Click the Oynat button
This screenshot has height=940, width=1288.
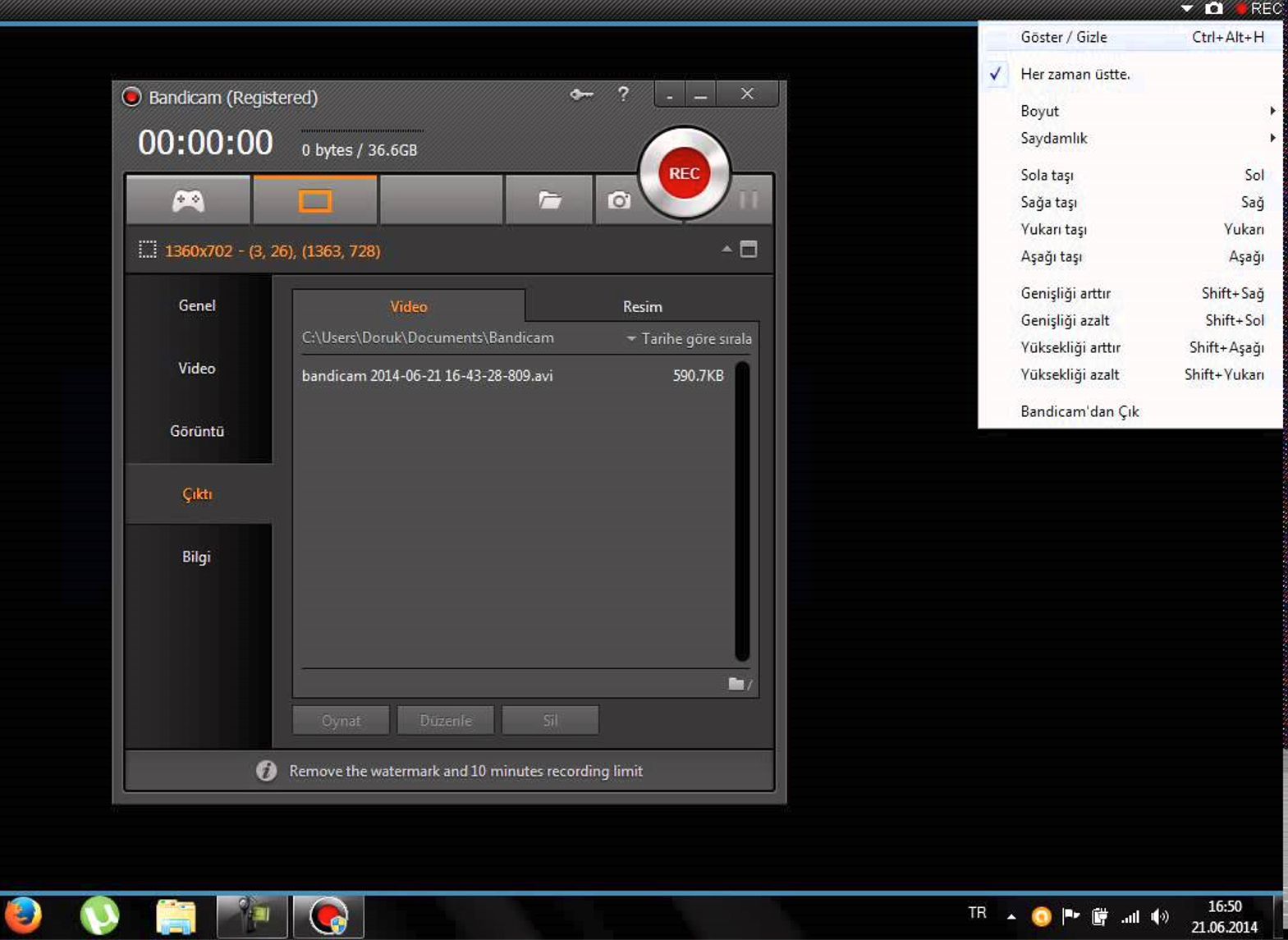[341, 720]
